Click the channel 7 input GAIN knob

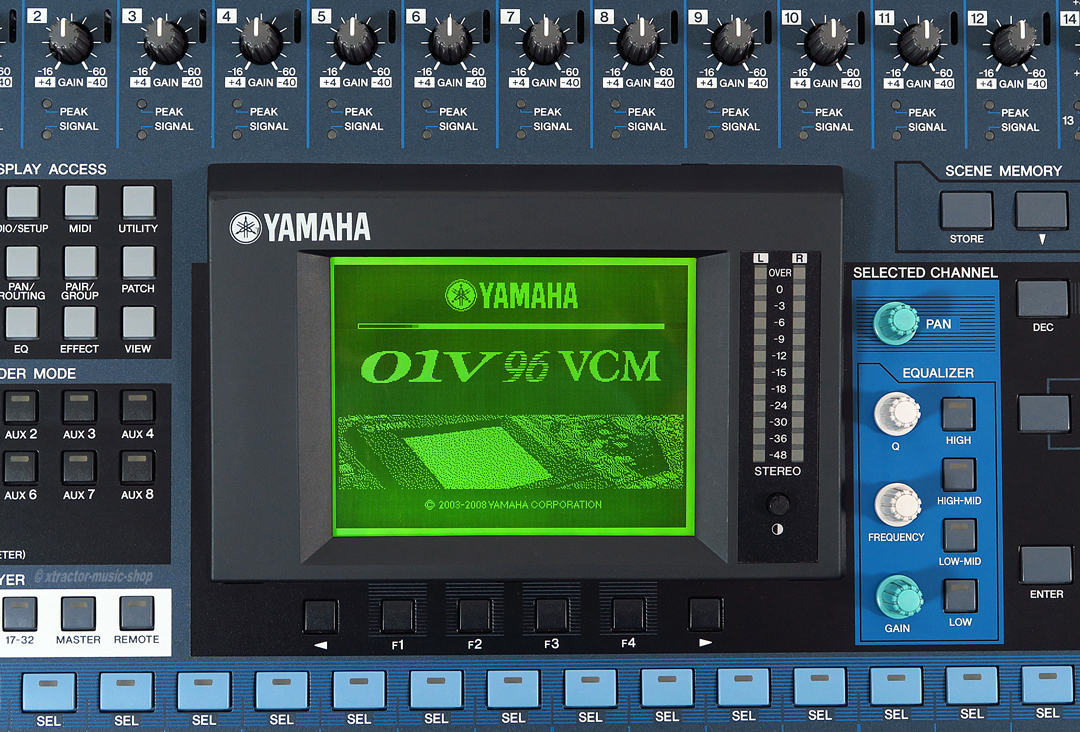coord(544,42)
